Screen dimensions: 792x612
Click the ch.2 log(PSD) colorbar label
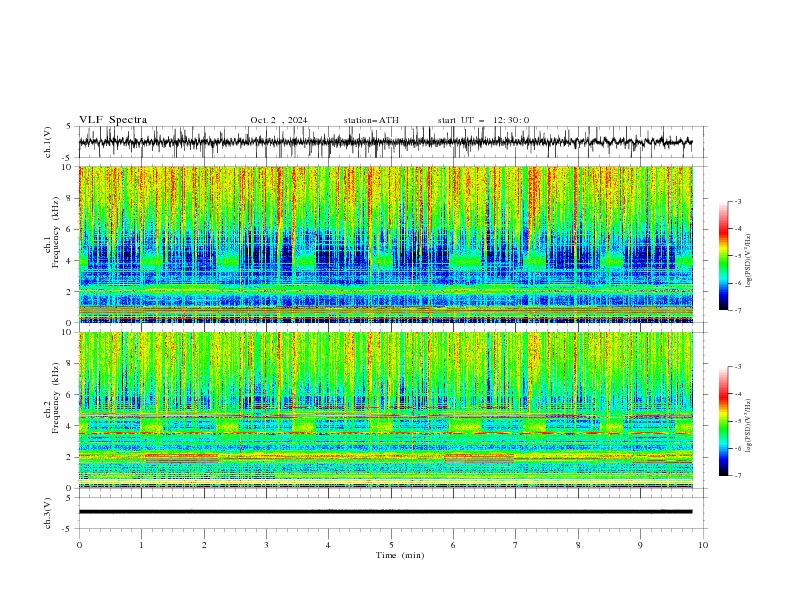point(748,426)
